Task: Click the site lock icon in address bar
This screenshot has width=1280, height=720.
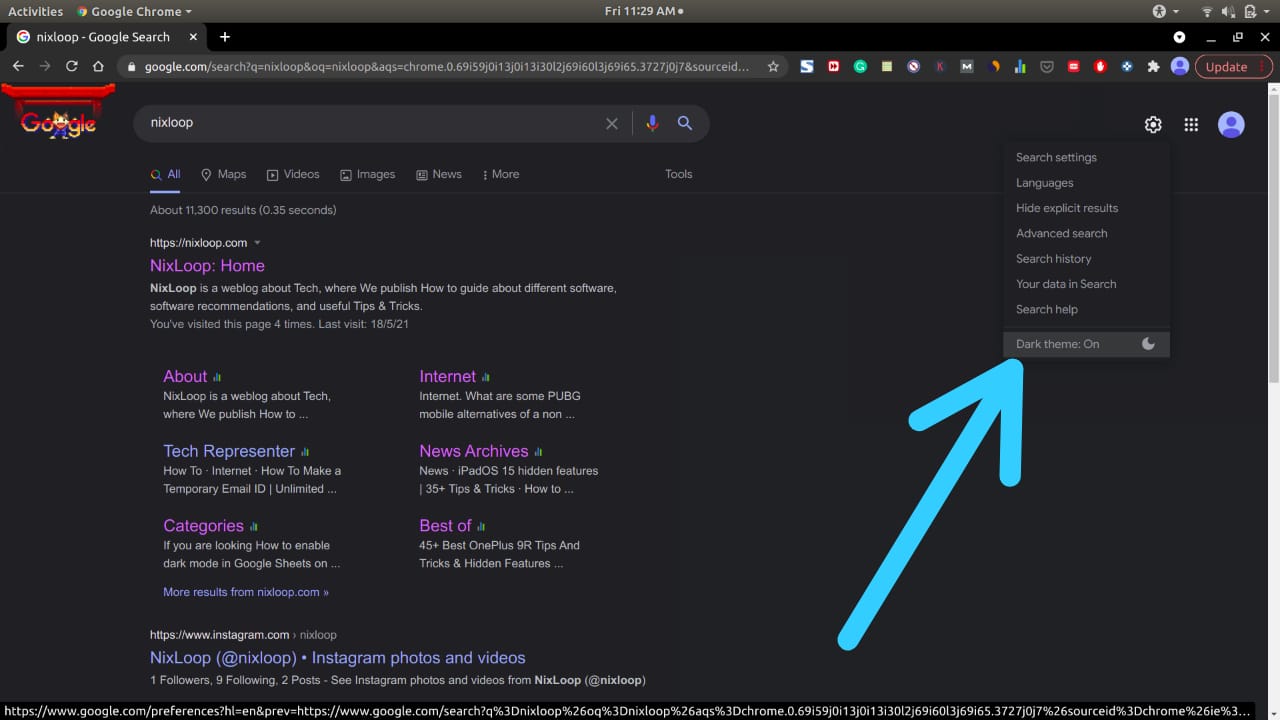Action: [130, 67]
